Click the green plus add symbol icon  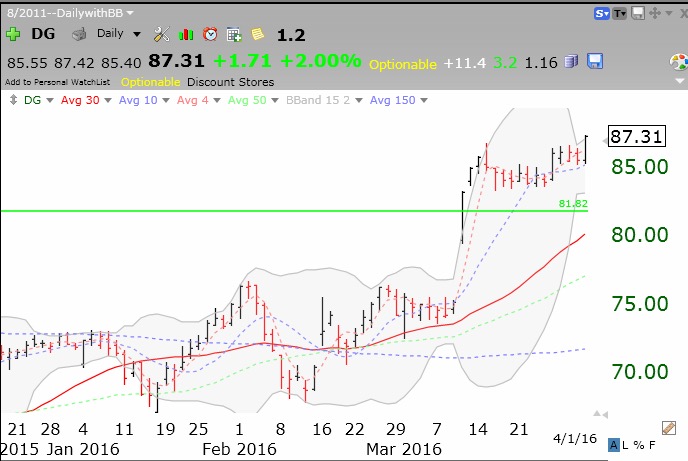[x=12, y=34]
